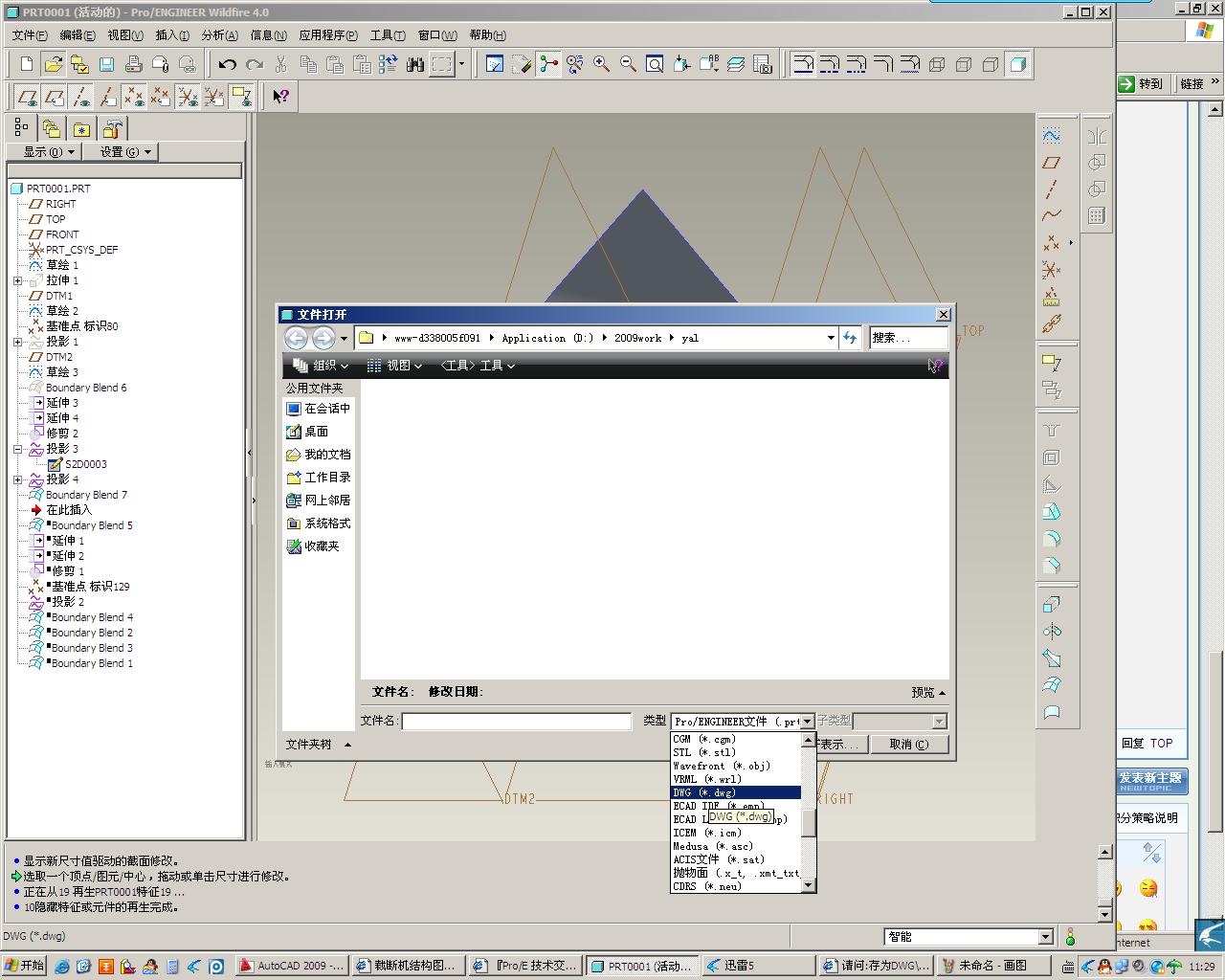Open the 设置 dropdown in model tree
The width and height of the screenshot is (1225, 980).
(x=121, y=151)
